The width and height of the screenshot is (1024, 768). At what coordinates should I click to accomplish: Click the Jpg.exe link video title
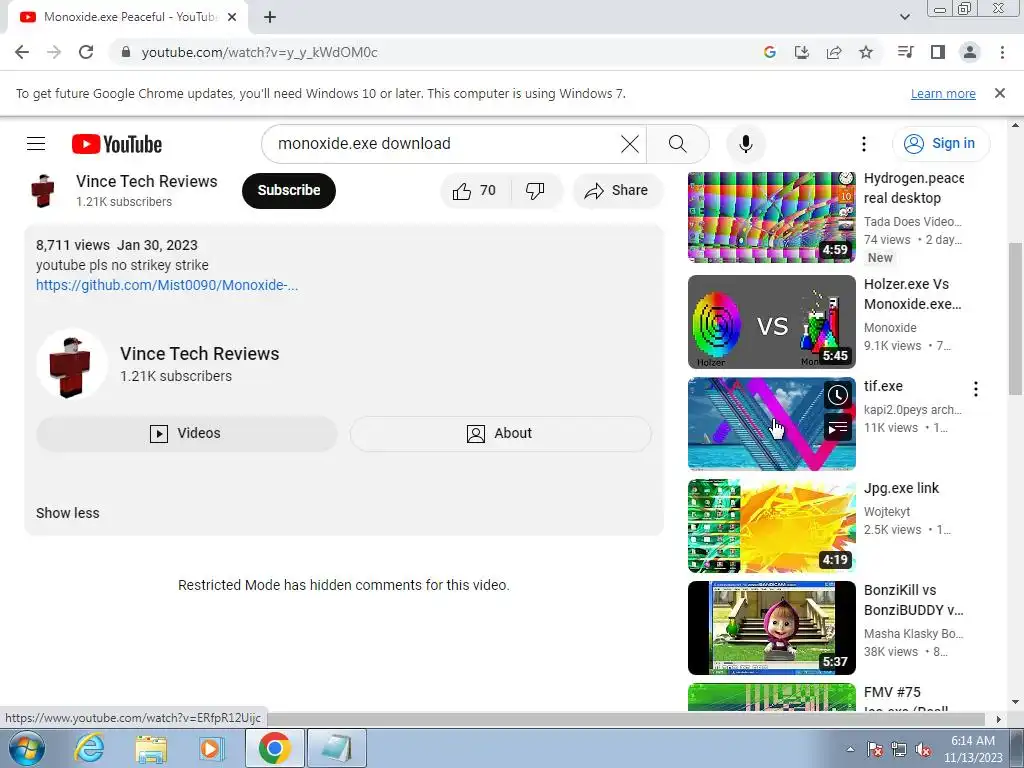(901, 488)
